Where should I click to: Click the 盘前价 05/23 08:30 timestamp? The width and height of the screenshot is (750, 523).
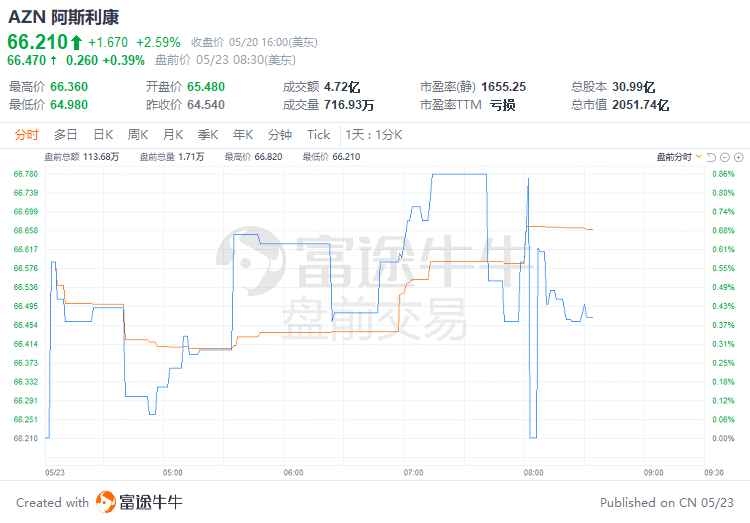click(x=225, y=60)
